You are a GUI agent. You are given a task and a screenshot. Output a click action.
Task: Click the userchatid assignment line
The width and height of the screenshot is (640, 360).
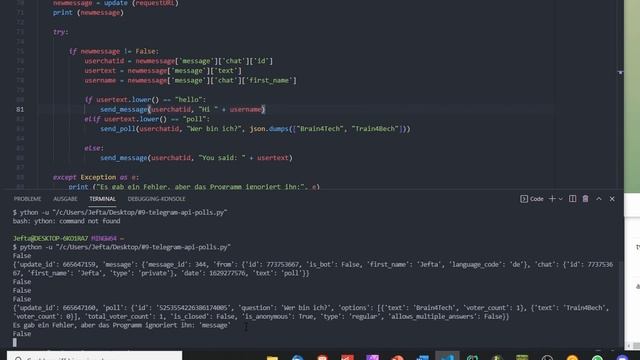coord(178,61)
